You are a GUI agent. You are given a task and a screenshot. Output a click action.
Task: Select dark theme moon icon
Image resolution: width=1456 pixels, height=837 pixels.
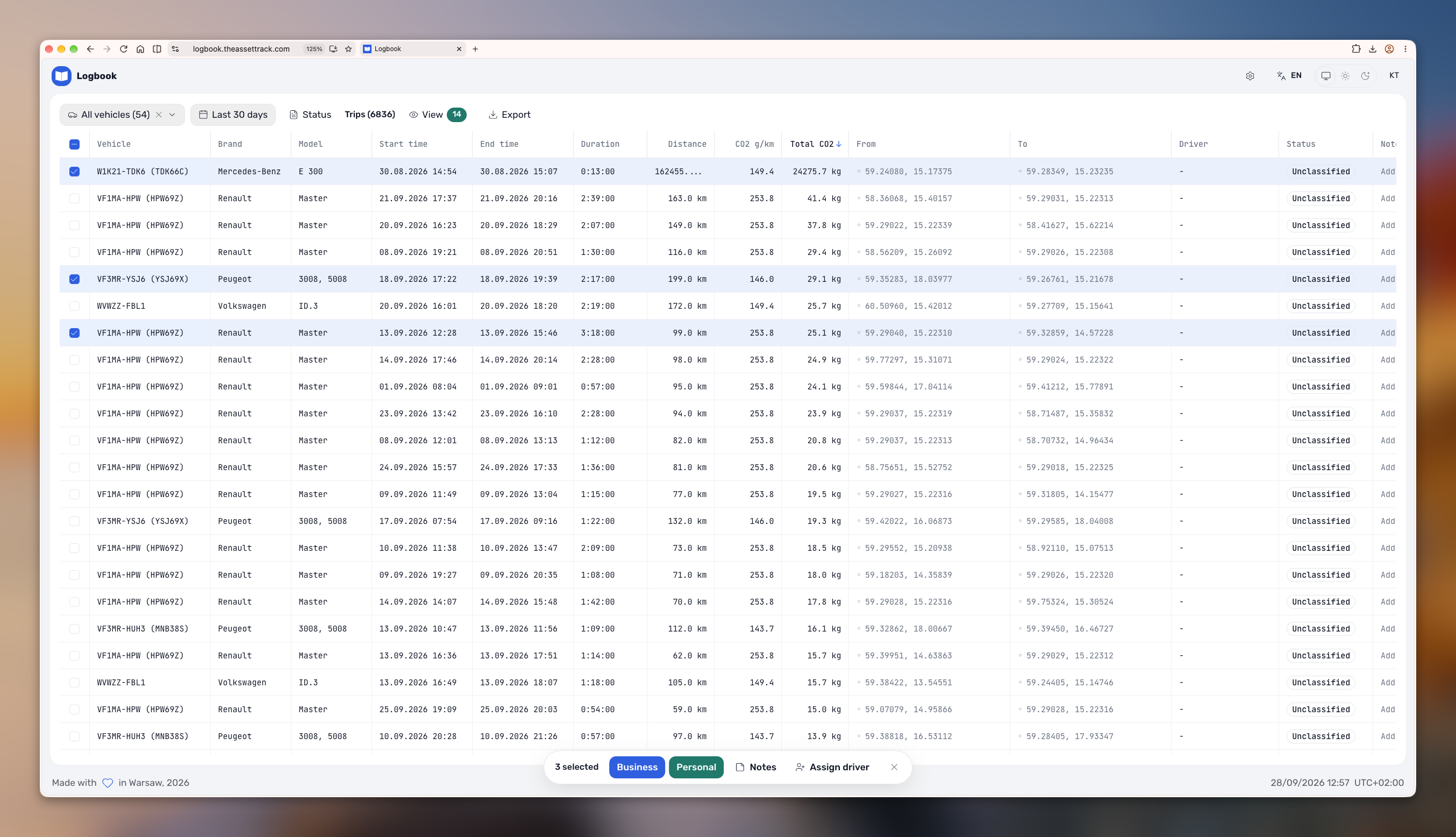(1365, 76)
